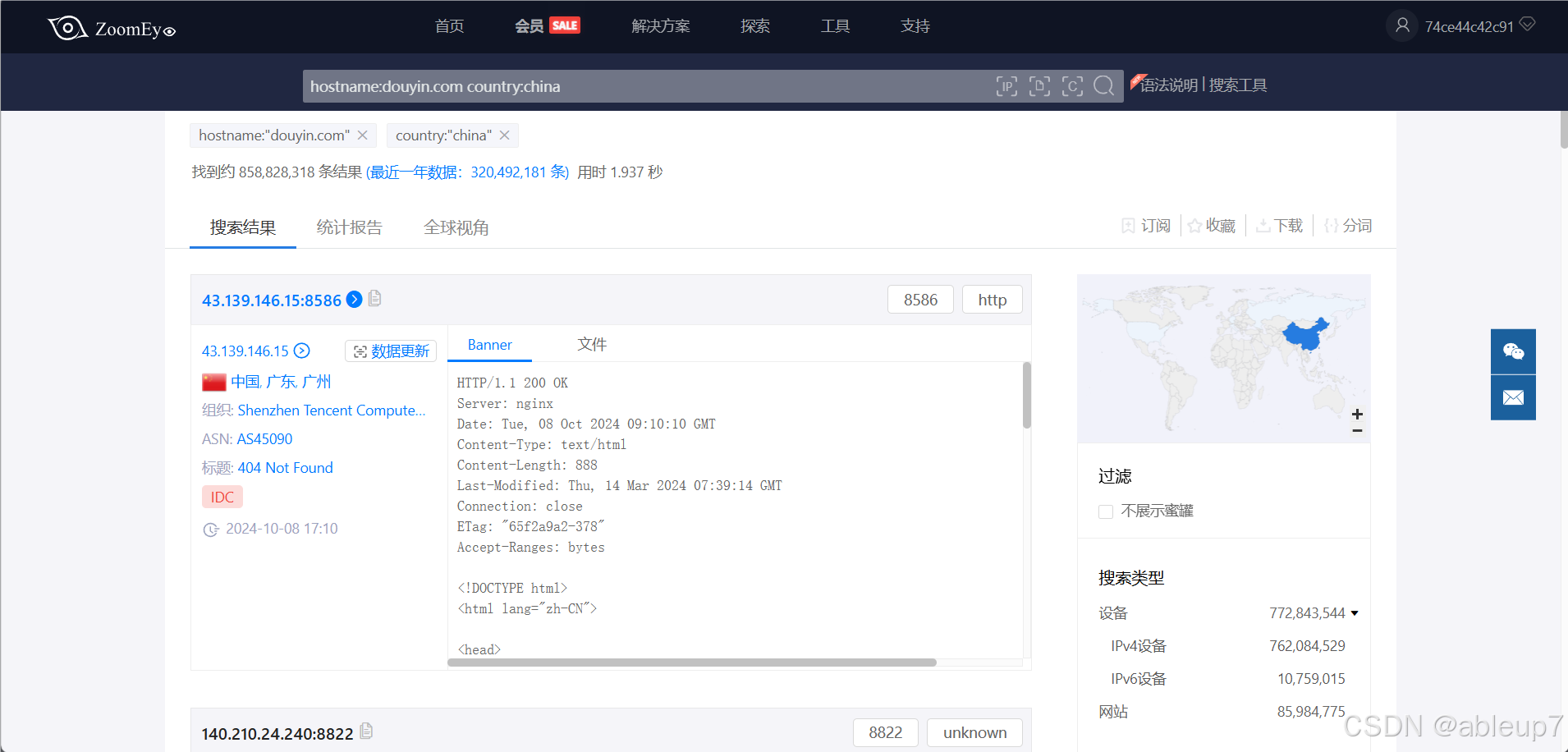This screenshot has width=1568, height=752.
Task: Click the user avatar icon
Action: coord(1402,25)
